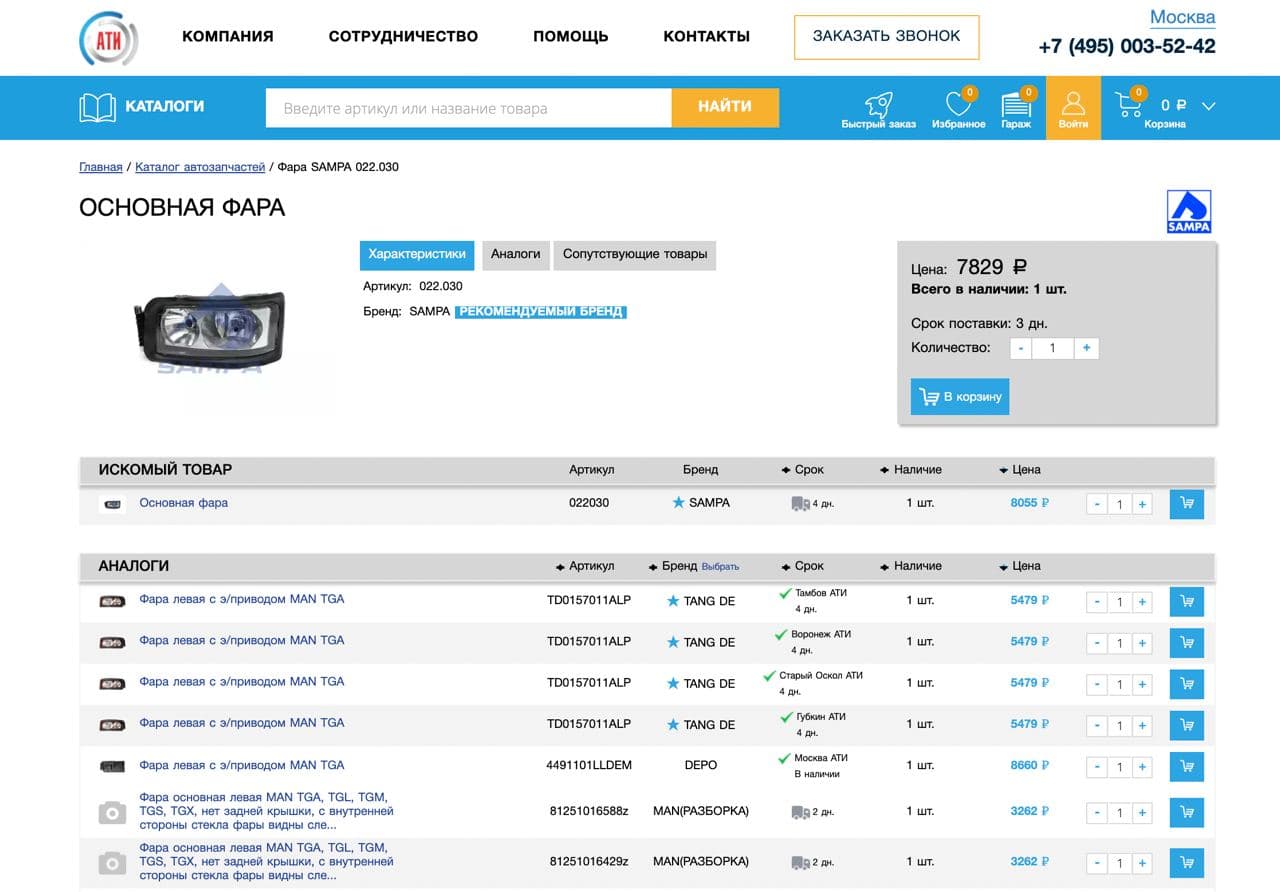Open the Корзина cart icon
The image size is (1280, 892).
pos(1129,103)
